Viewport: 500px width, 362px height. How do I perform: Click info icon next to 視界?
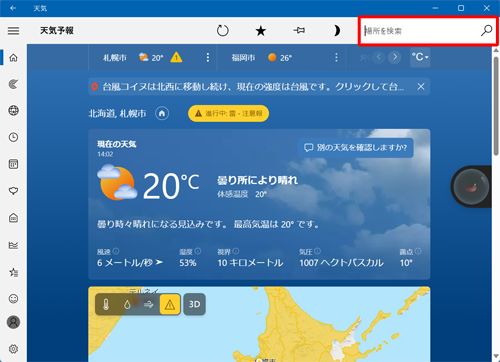236,251
